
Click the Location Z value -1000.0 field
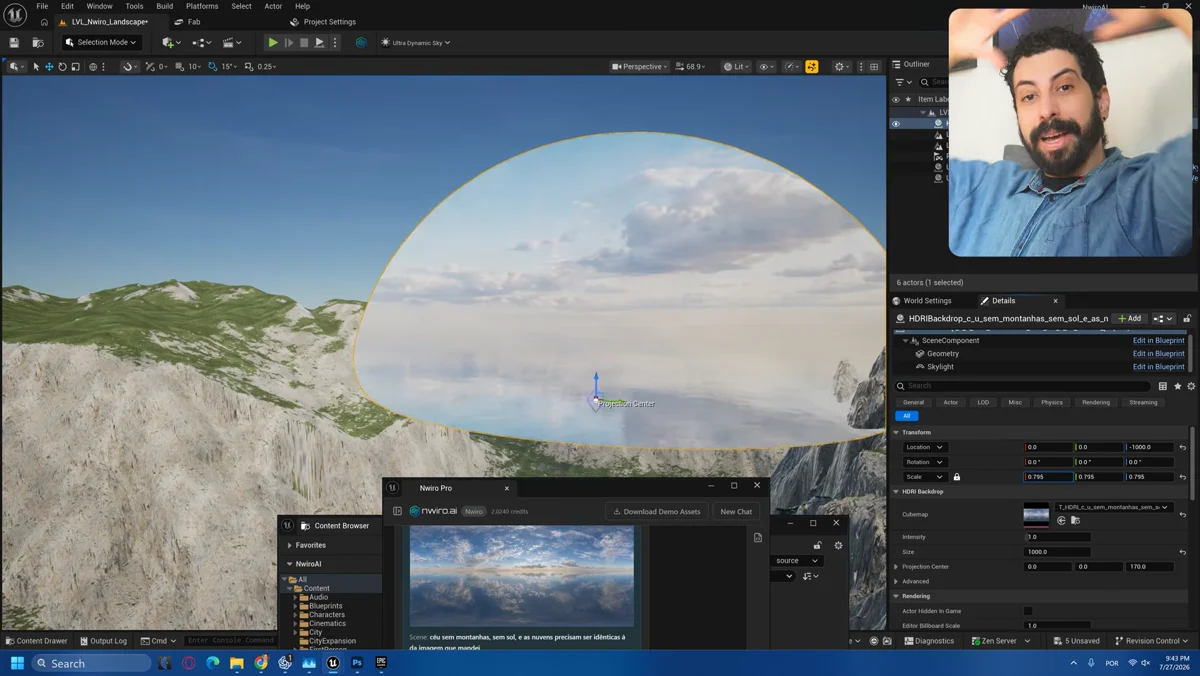pos(1150,447)
